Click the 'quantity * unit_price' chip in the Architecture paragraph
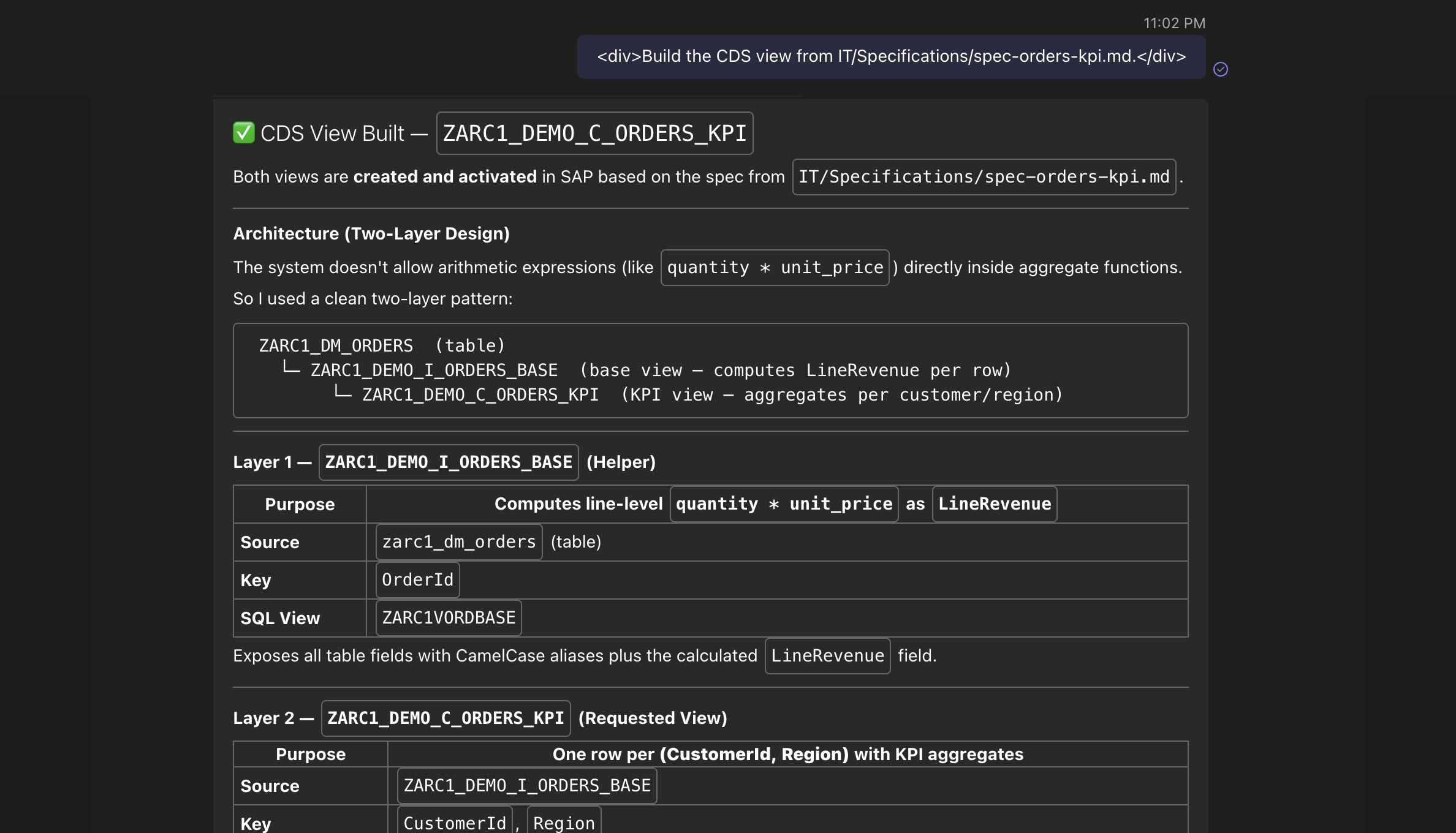This screenshot has width=1456, height=833. click(775, 268)
